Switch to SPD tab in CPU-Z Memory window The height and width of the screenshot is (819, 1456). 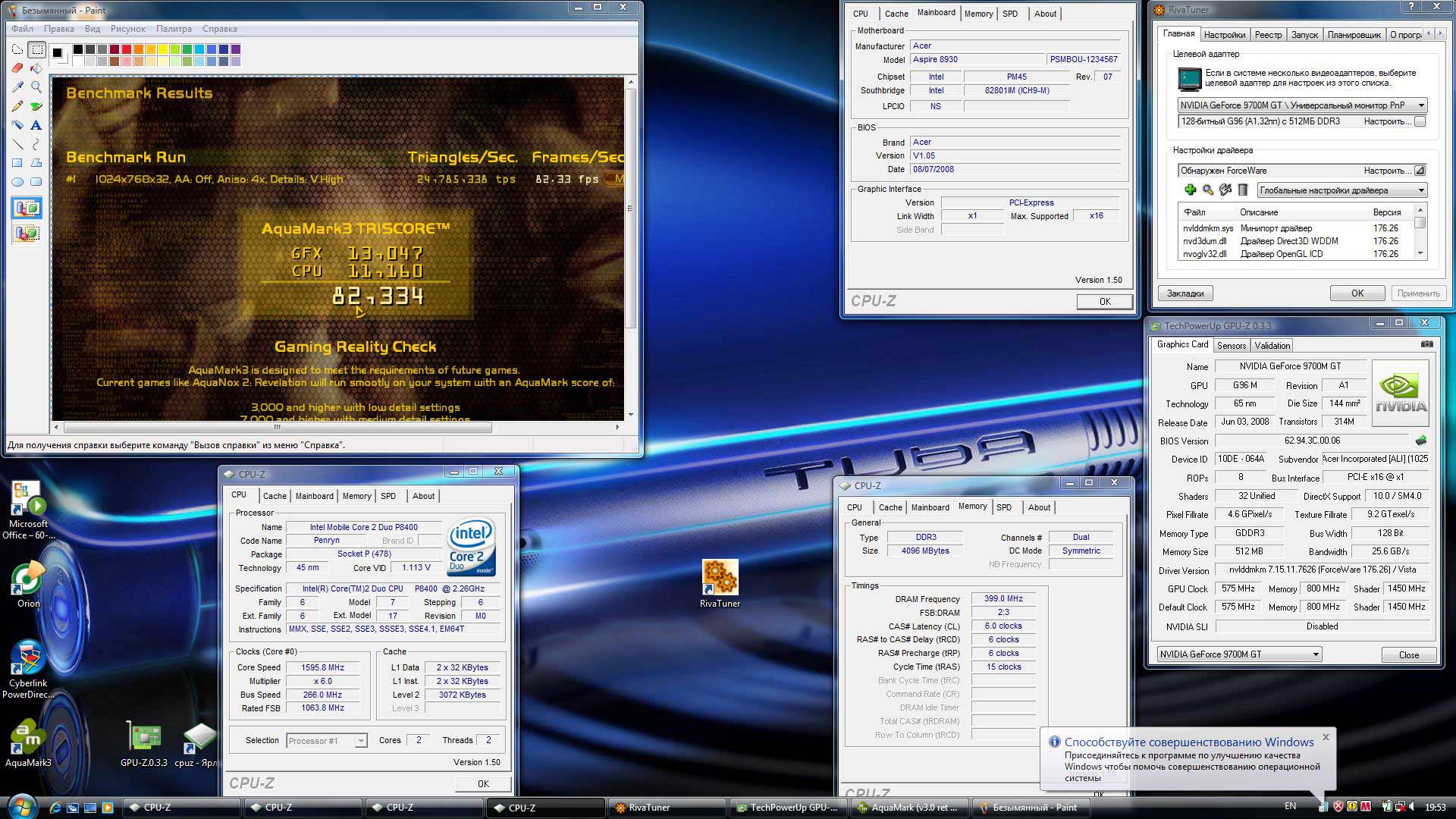pos(1004,507)
